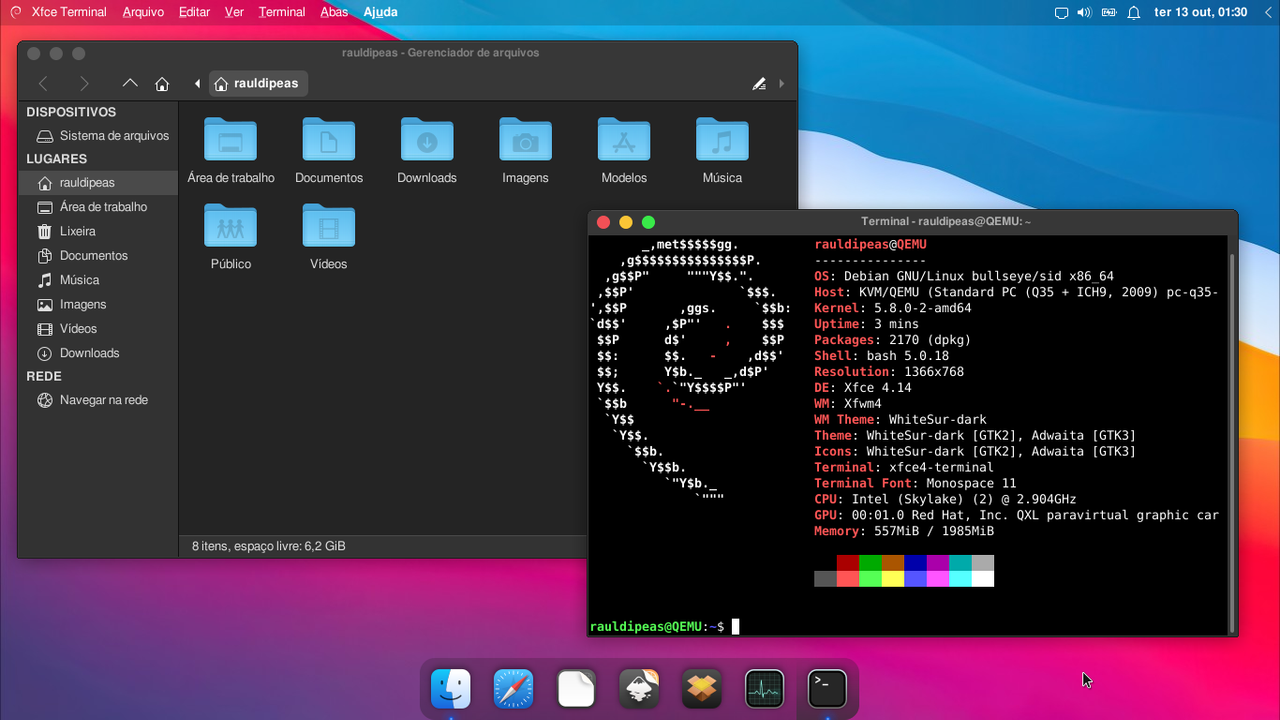The image size is (1280, 720).
Task: Open the Editar menu
Action: click(x=194, y=12)
